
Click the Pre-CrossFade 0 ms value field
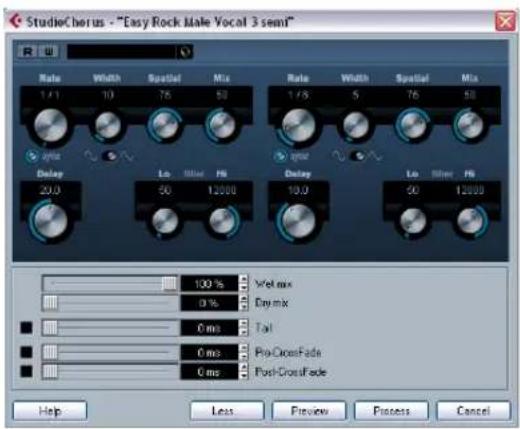click(x=209, y=352)
